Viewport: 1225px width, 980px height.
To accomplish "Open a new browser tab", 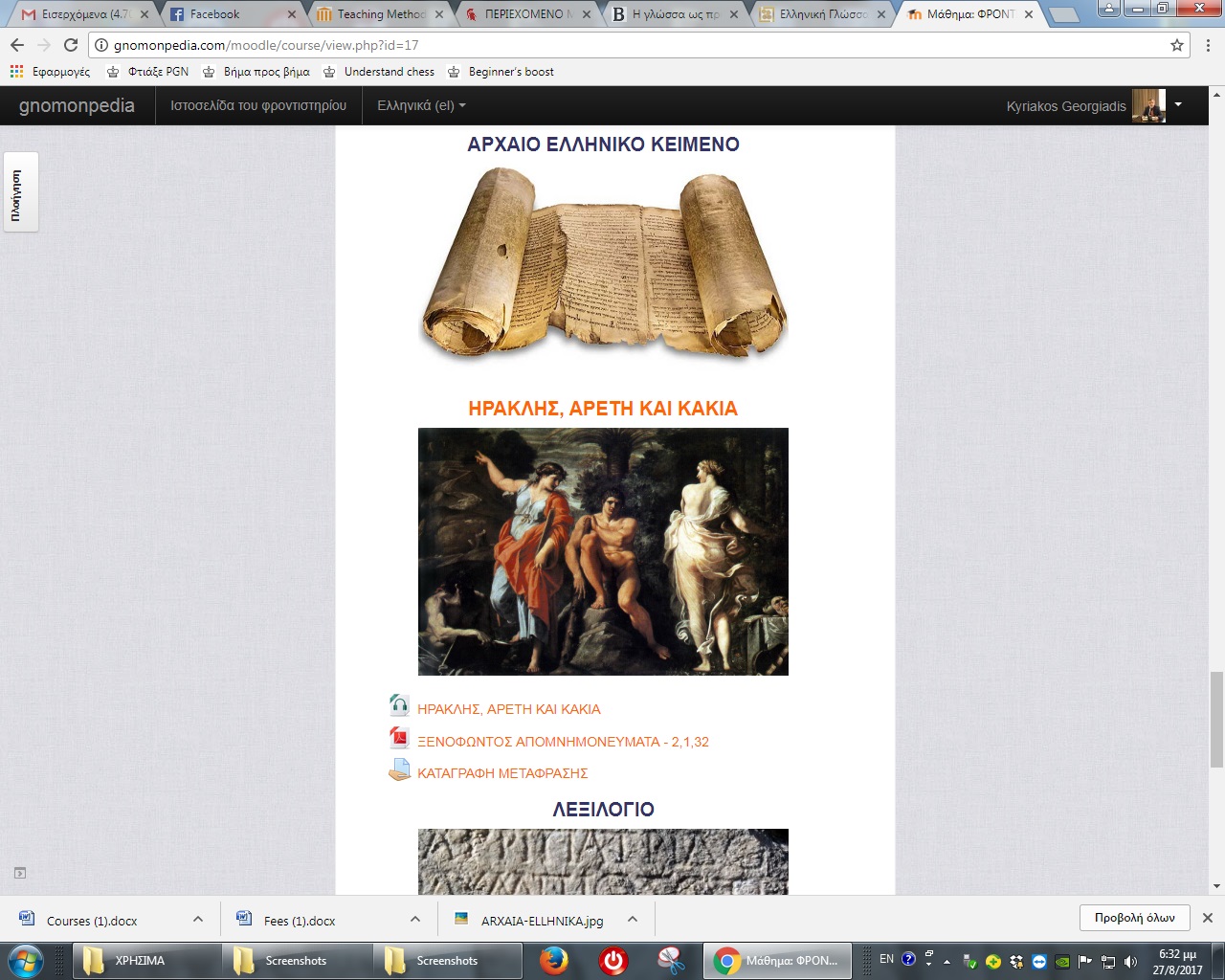I will (x=1063, y=15).
